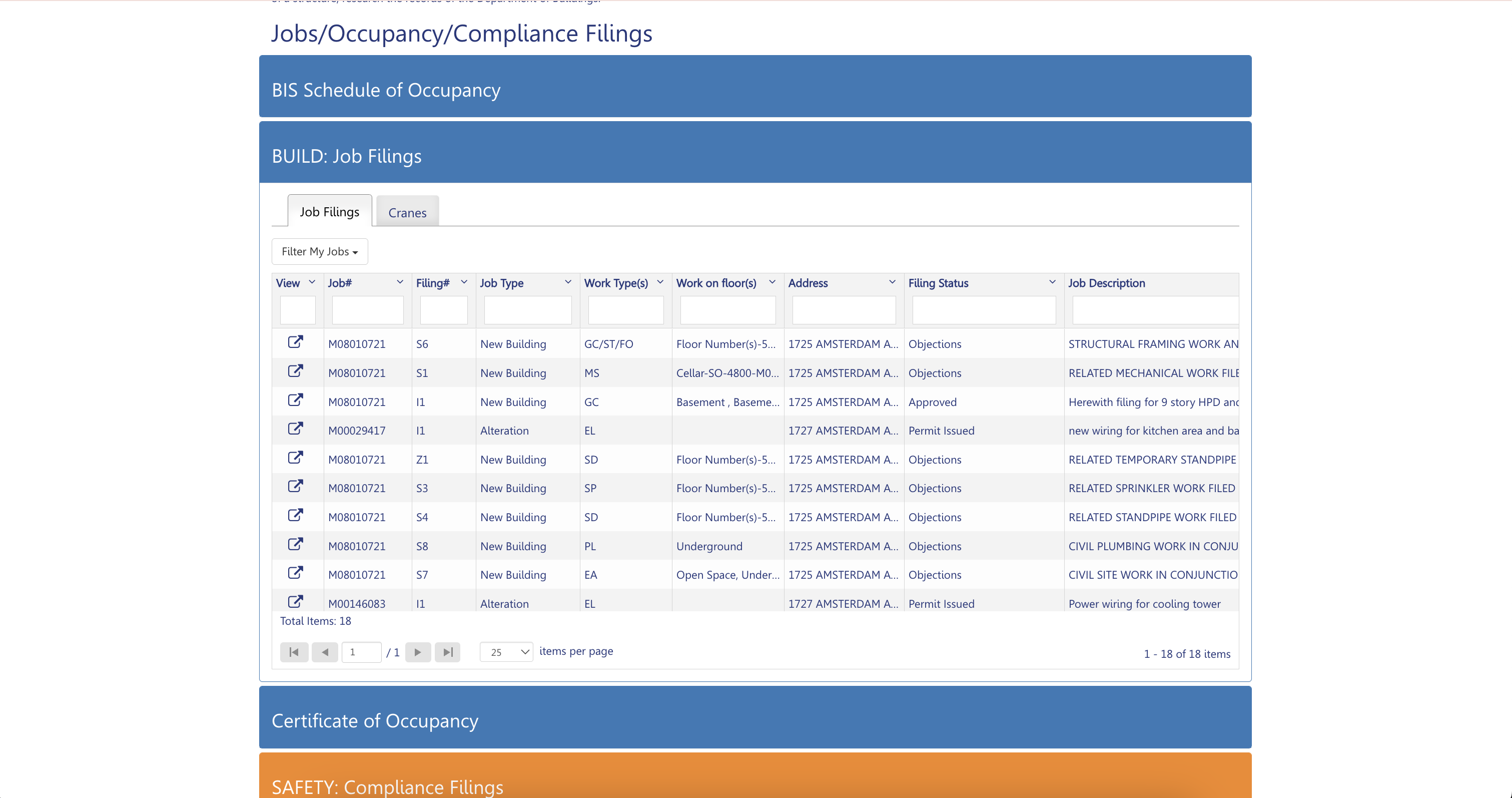Sort by Address column header
Image resolution: width=1512 pixels, height=798 pixels.
click(808, 283)
